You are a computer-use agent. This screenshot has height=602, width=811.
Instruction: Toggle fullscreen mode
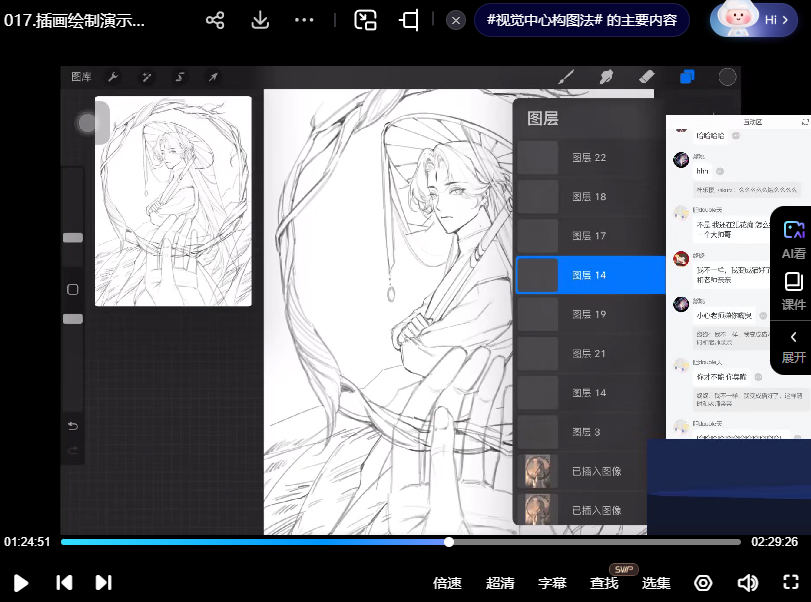790,583
